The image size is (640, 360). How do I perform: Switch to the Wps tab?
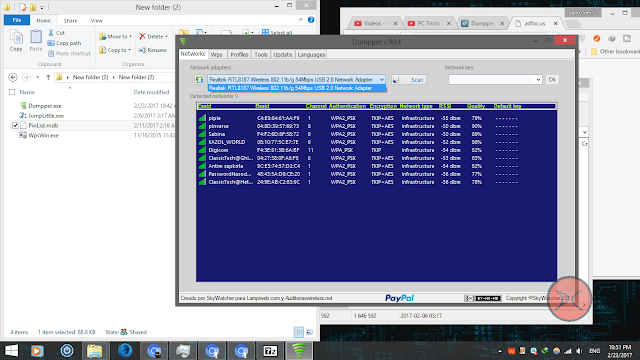(x=216, y=54)
